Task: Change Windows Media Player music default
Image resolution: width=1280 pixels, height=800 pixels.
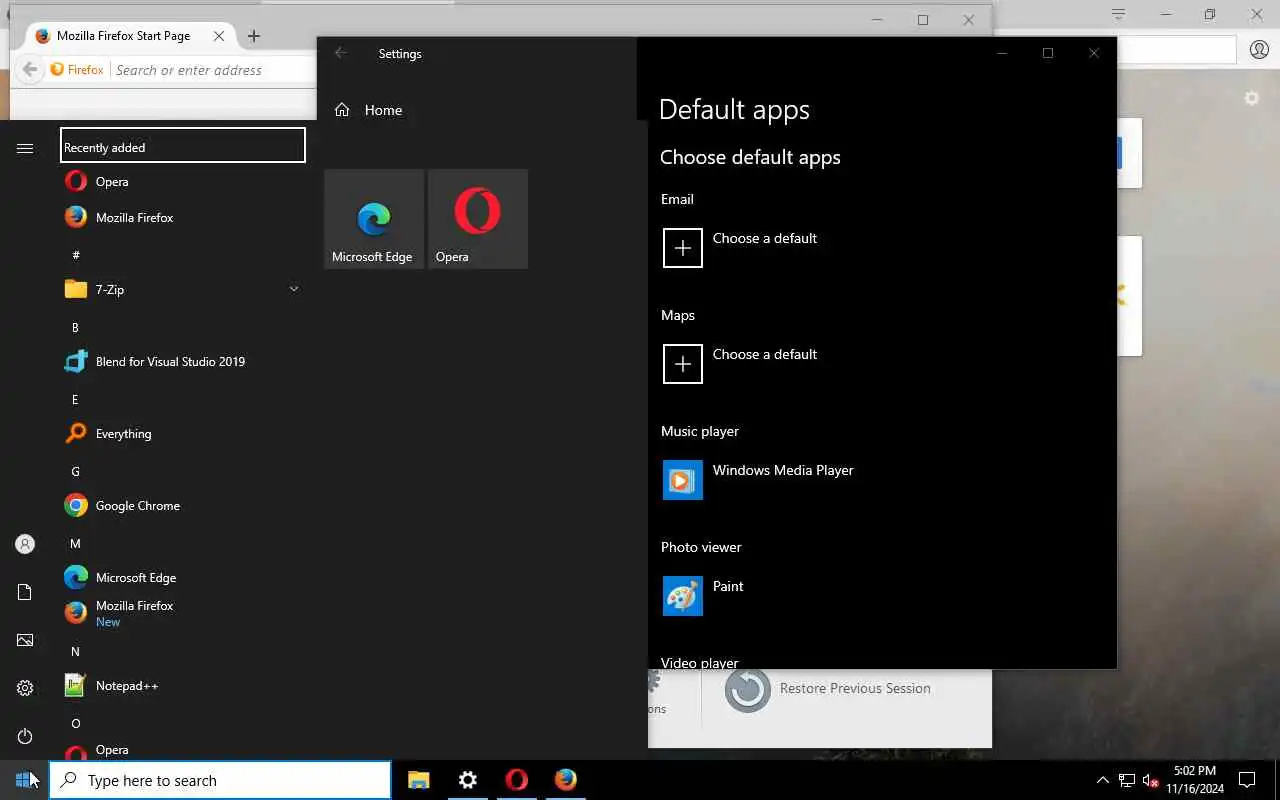Action: pos(760,479)
